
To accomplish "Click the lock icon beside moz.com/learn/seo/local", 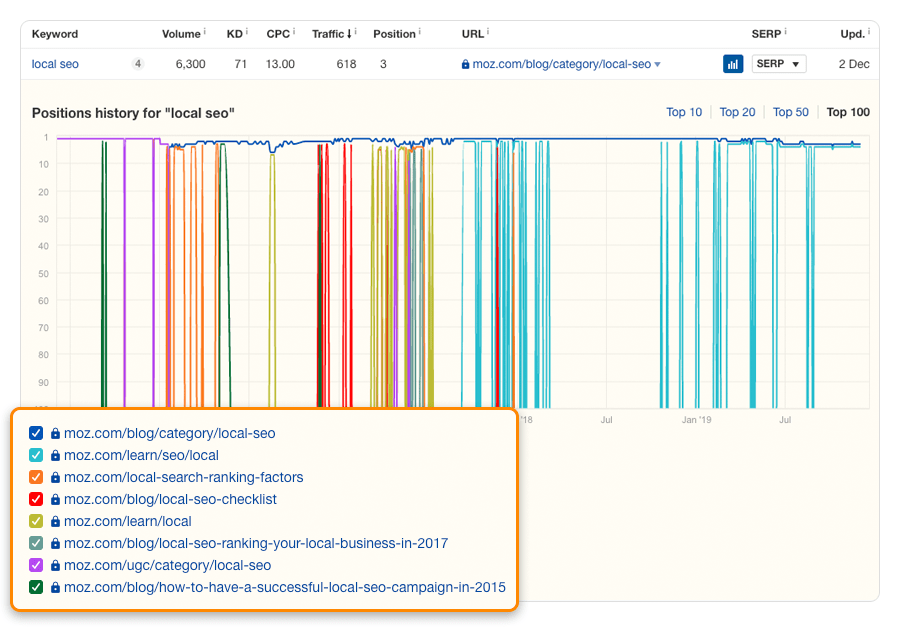I will click(x=55, y=456).
